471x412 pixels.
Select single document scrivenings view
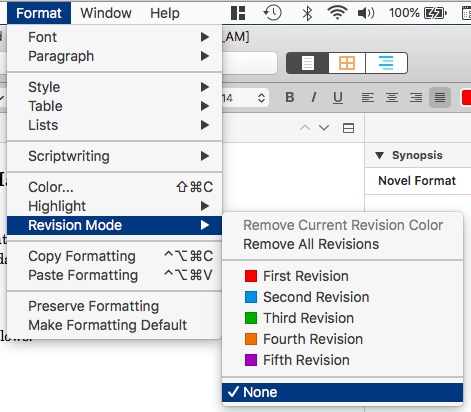[x=307, y=63]
